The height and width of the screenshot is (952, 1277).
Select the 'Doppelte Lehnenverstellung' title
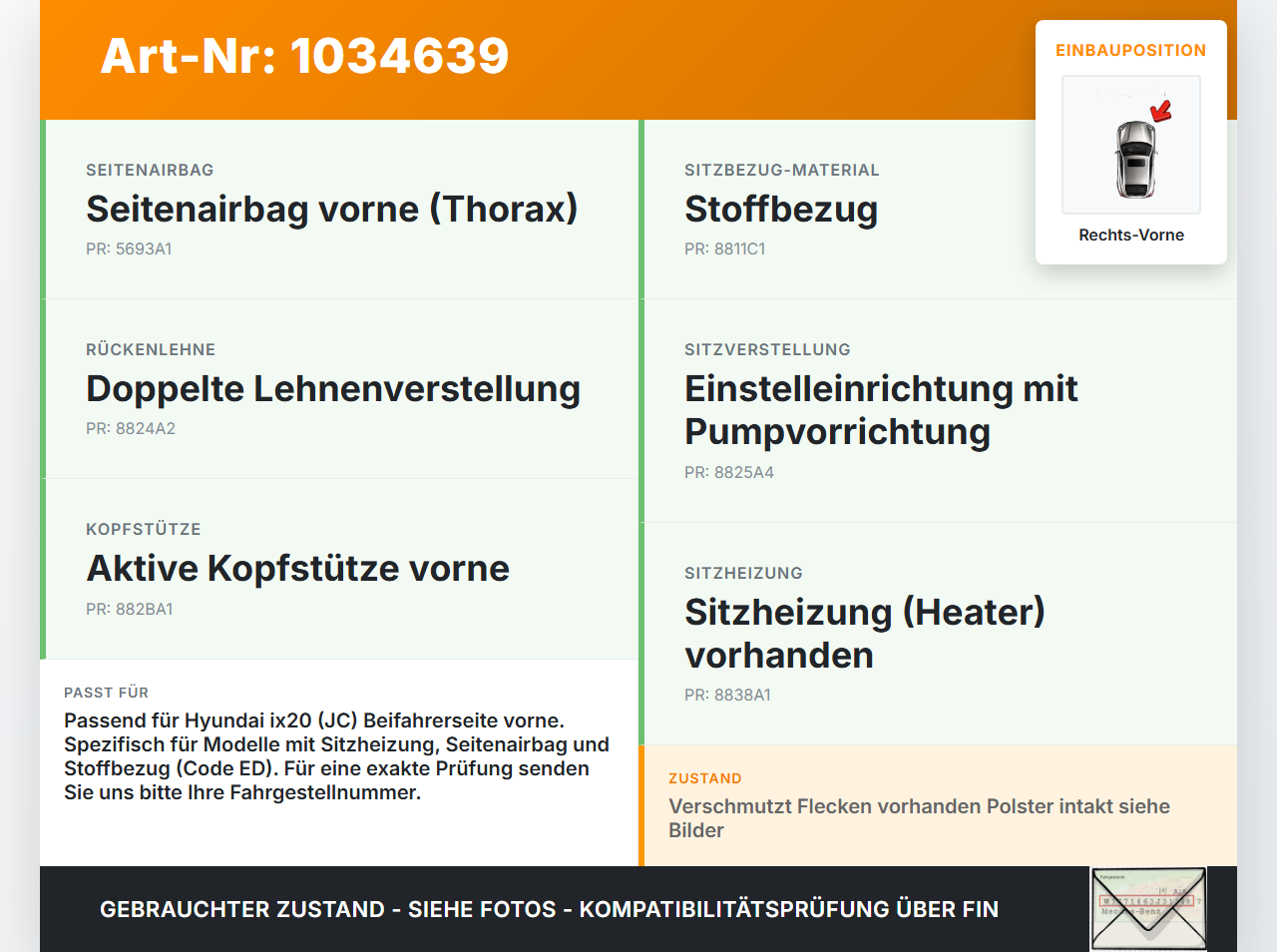pyautogui.click(x=333, y=388)
